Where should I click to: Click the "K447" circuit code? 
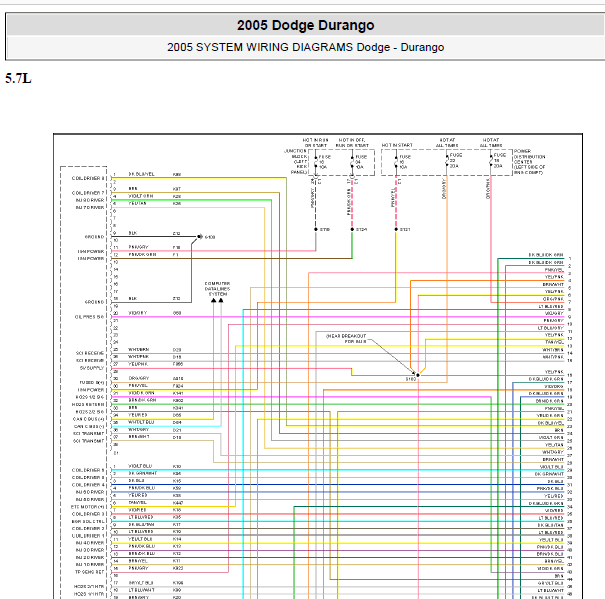(x=178, y=503)
